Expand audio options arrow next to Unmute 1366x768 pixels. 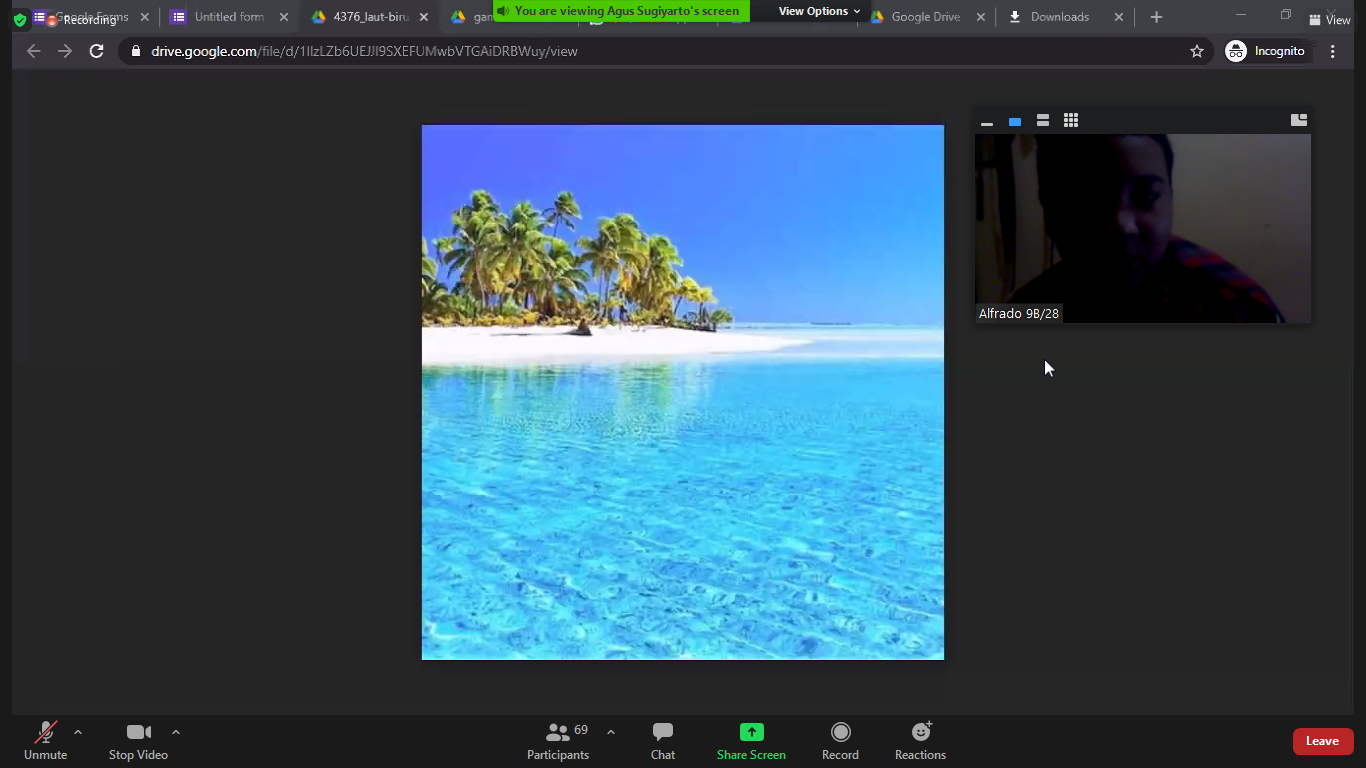click(78, 732)
